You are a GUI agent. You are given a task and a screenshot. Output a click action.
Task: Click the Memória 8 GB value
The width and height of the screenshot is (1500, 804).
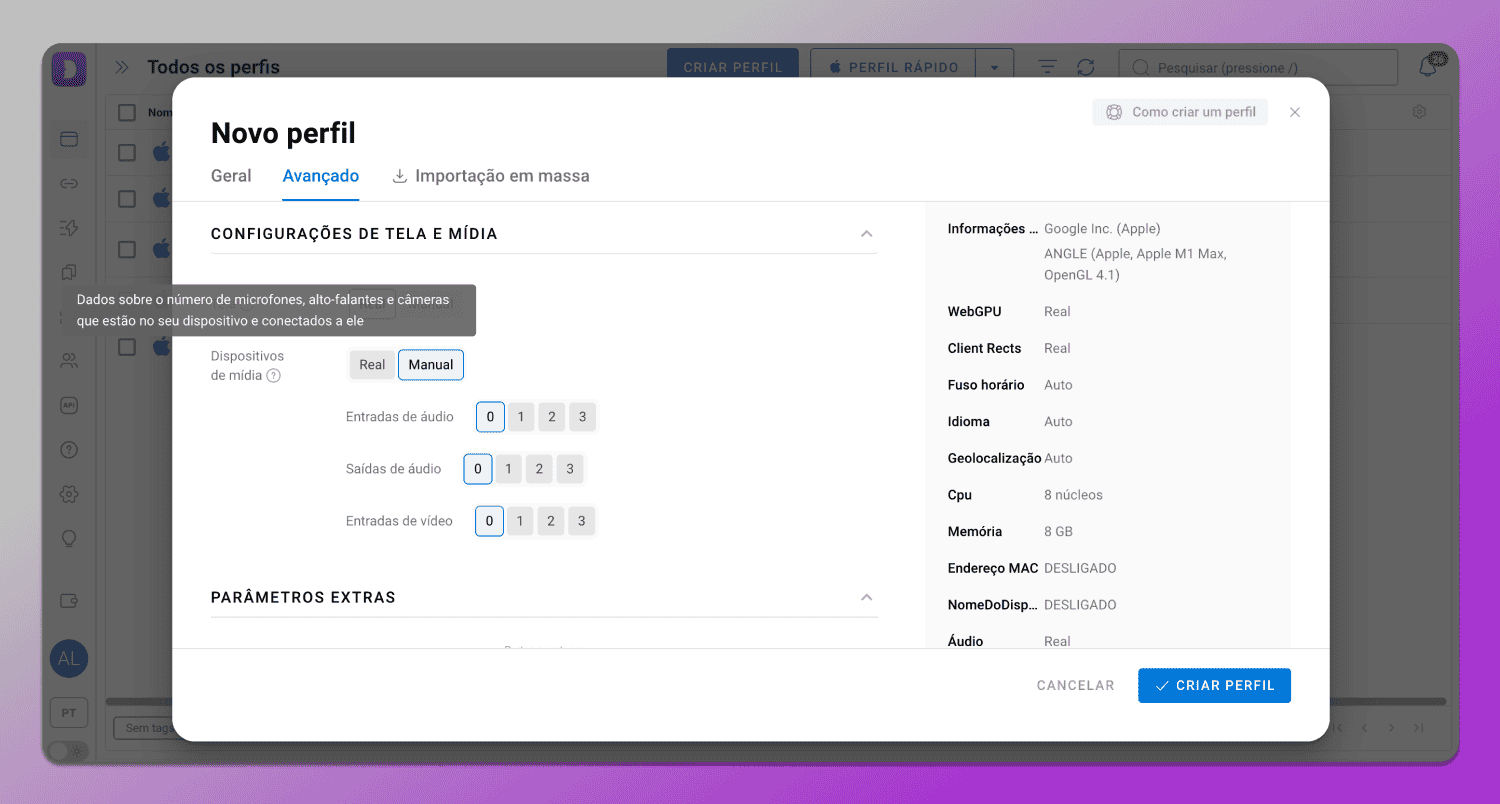click(x=1058, y=532)
